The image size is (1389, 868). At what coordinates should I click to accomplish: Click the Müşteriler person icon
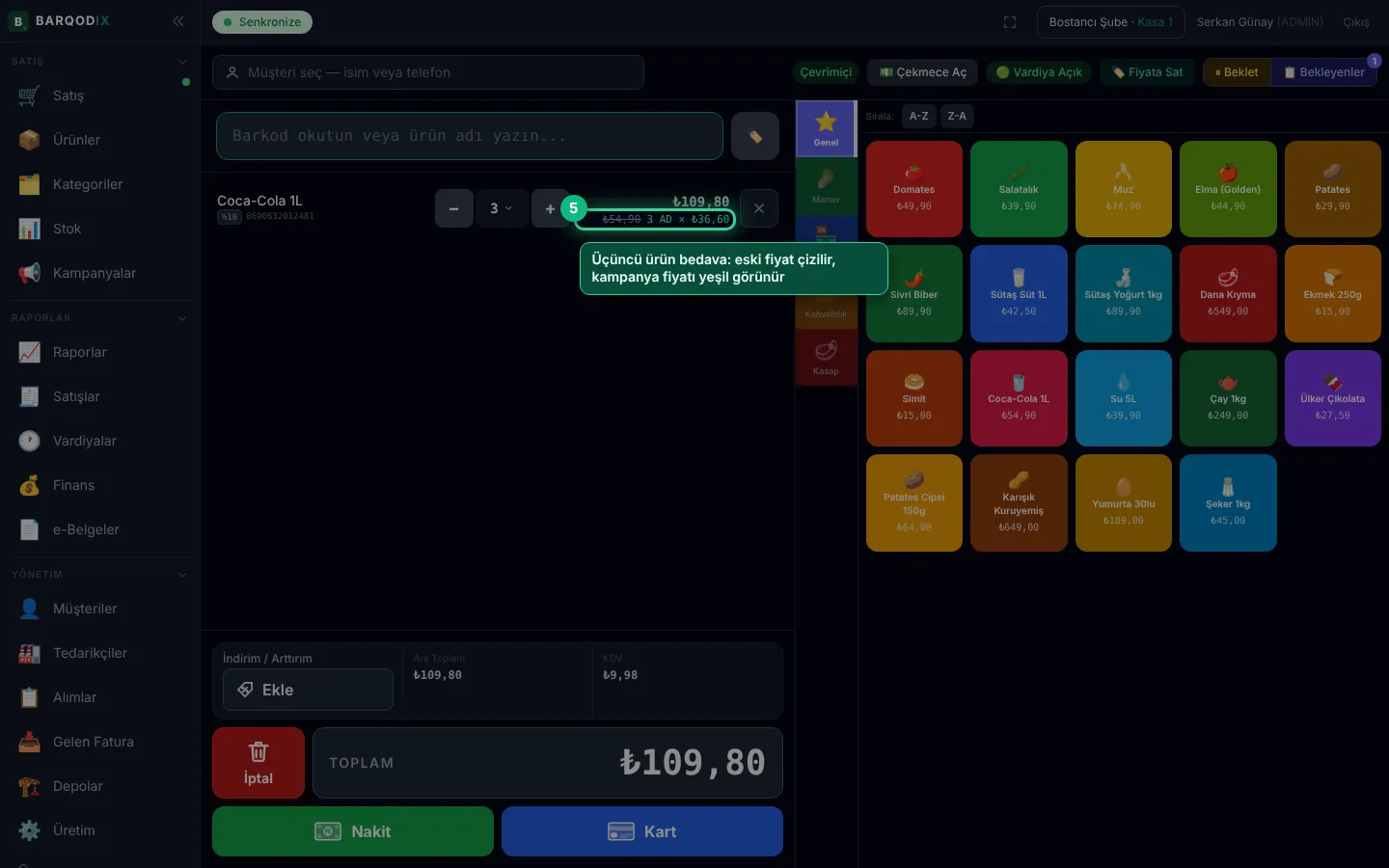coord(30,609)
